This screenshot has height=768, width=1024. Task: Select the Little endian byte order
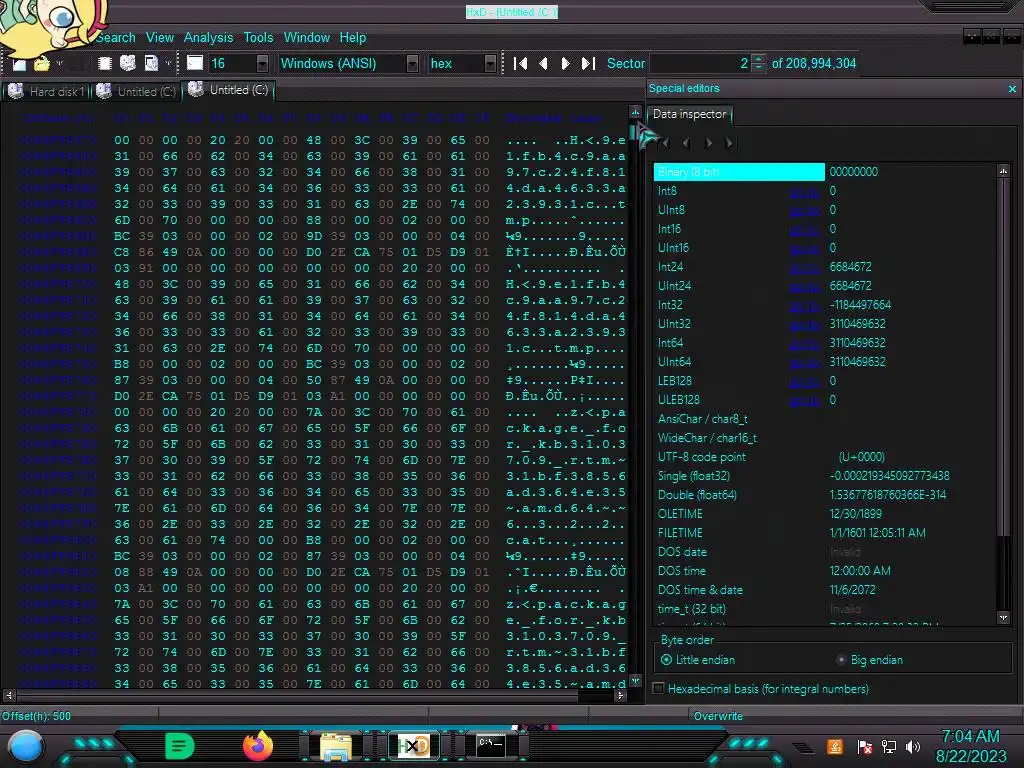tap(697, 660)
